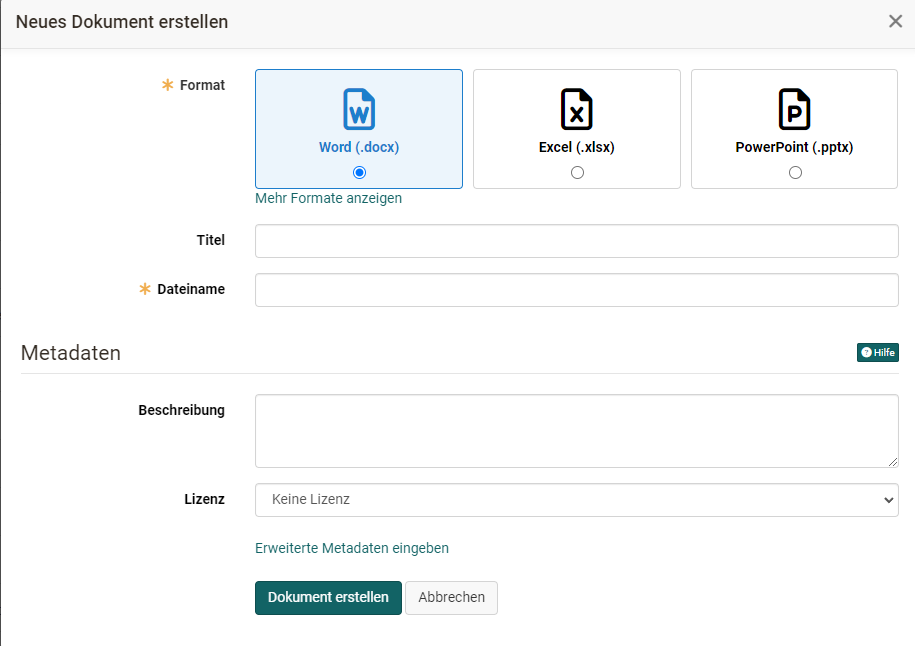
Task: Click the Excel spreadsheet icon
Action: [x=576, y=109]
